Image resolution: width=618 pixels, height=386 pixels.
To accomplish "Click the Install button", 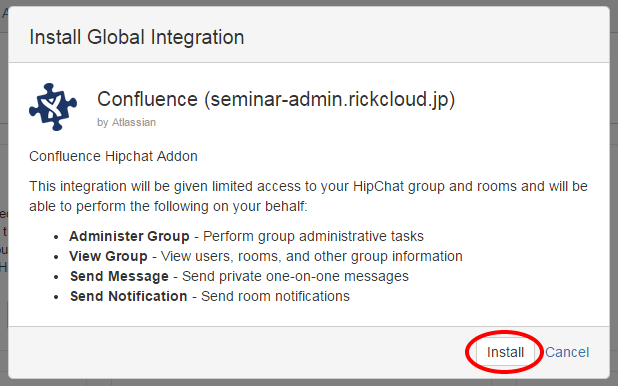I will pyautogui.click(x=505, y=352).
